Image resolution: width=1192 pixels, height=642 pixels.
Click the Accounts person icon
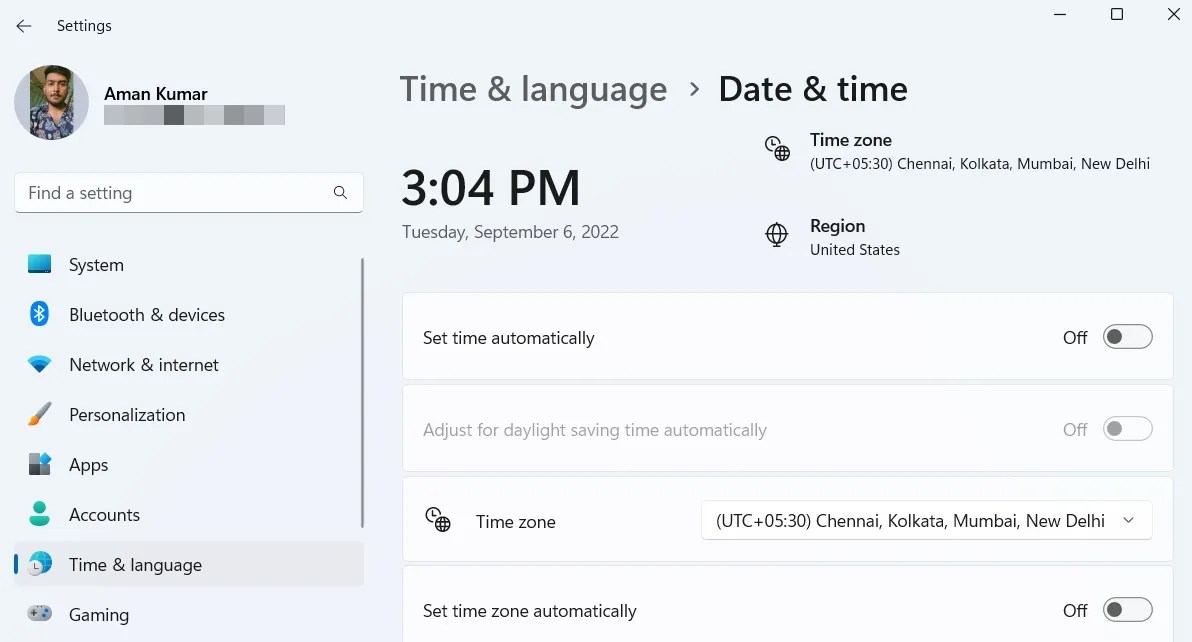[40, 515]
